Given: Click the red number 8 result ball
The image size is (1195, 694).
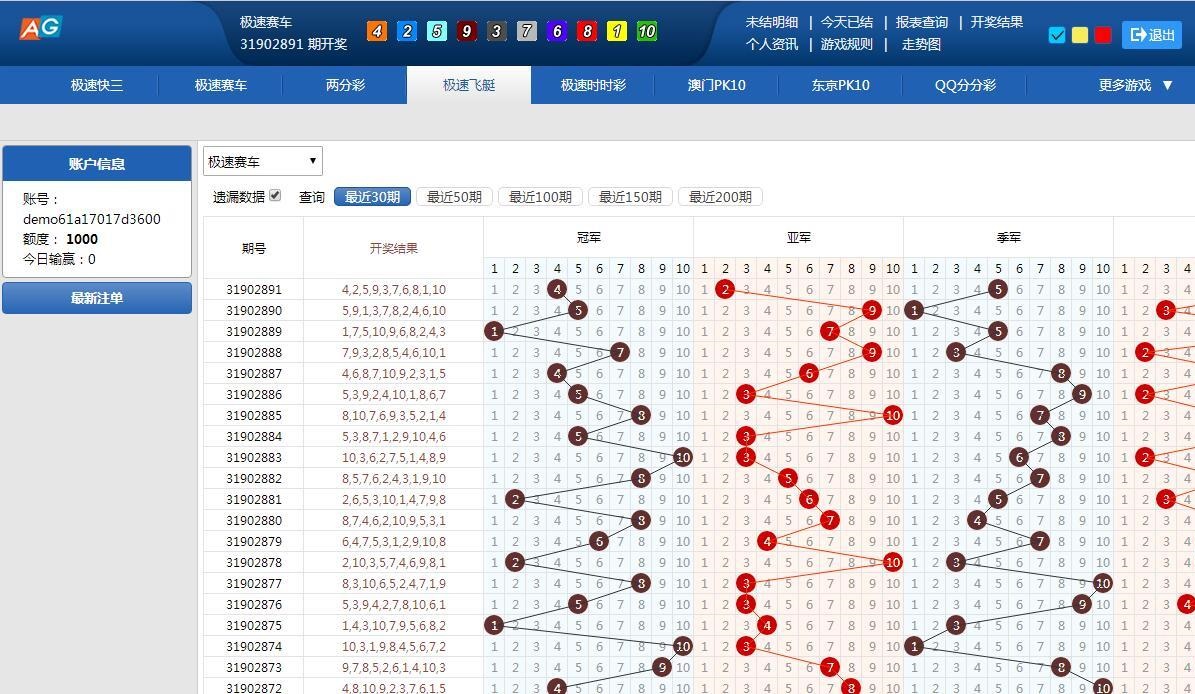Looking at the screenshot, I should 587,32.
